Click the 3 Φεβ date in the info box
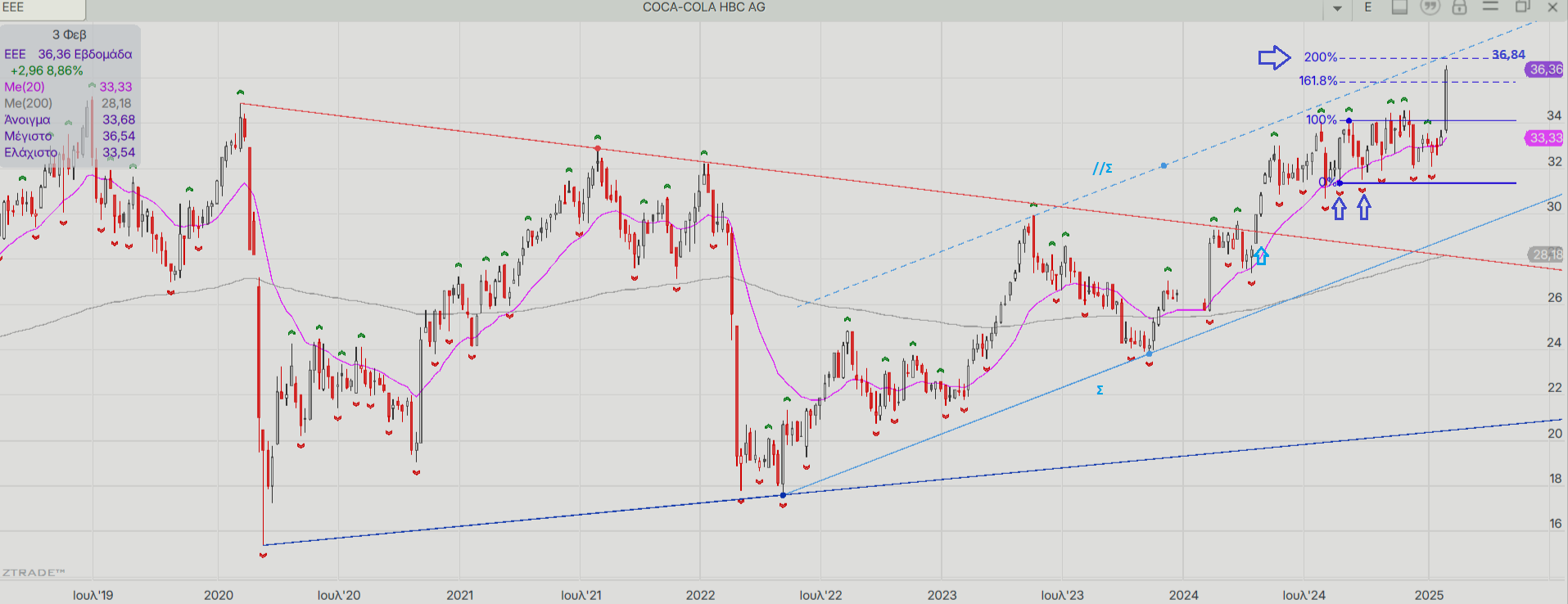This screenshot has width=1568, height=604. [x=70, y=34]
